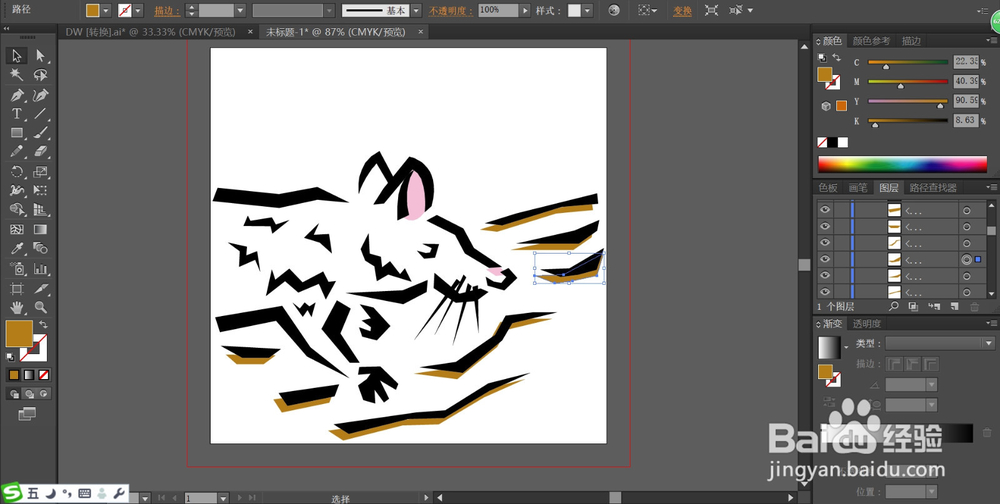This screenshot has width=1000, height=504.
Task: Switch to the 色板 swatches tab
Action: pyautogui.click(x=828, y=188)
